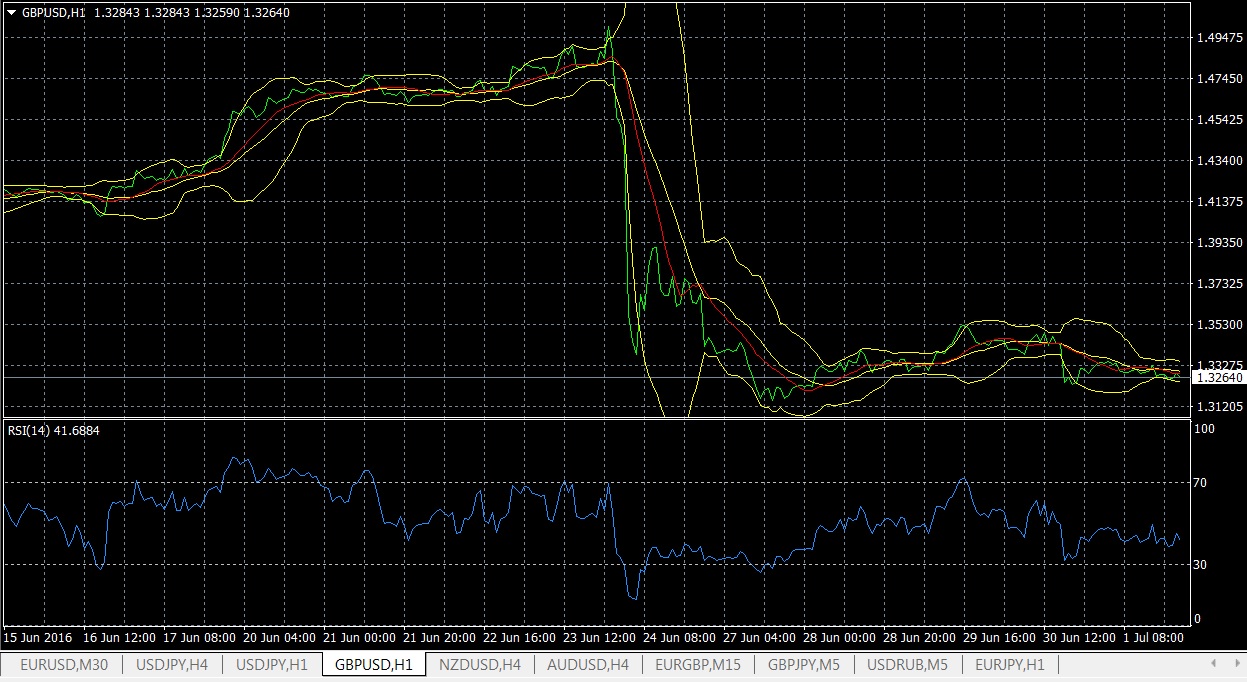Click the 22 Jun 16:00 time label
1247x682 pixels.
tap(519, 637)
